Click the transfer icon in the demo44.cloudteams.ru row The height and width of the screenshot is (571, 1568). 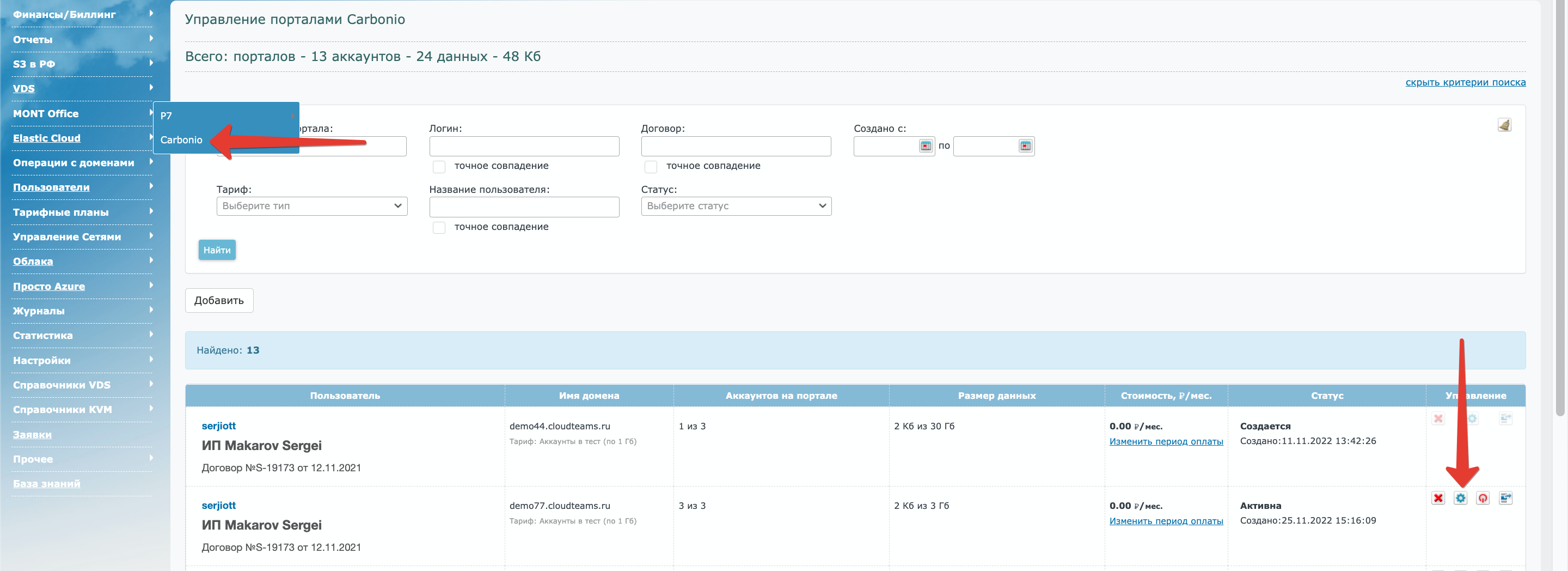1505,418
